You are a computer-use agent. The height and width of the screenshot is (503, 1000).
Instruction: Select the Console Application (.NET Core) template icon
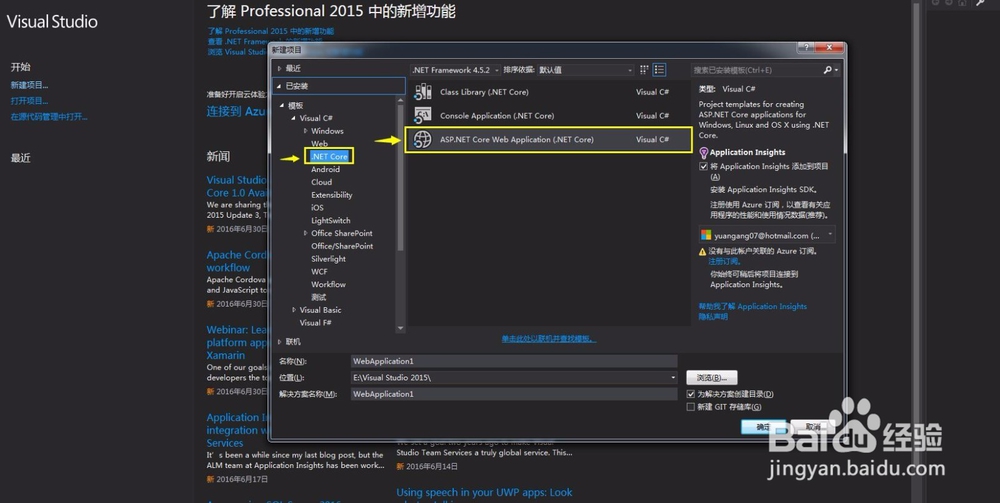click(423, 115)
